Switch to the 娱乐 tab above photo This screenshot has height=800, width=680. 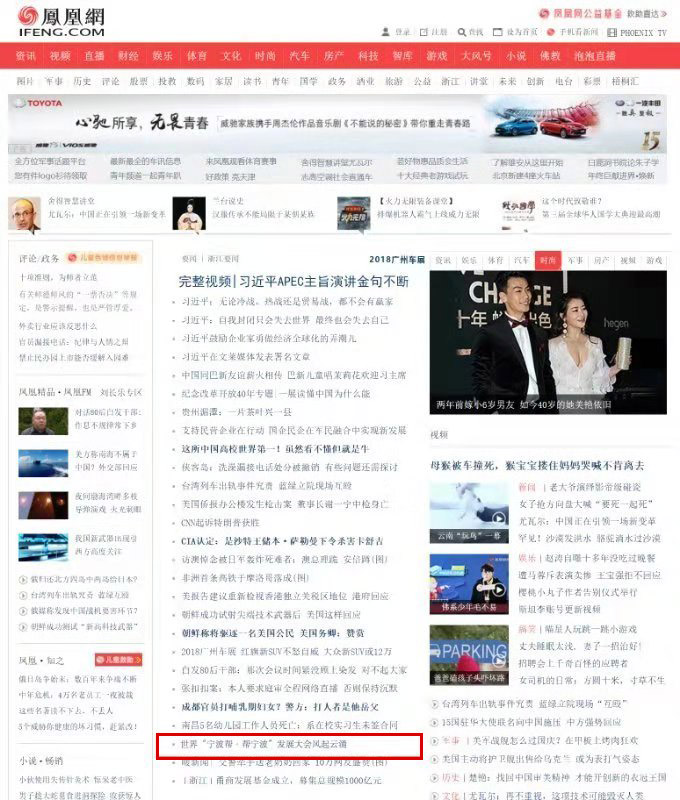[x=468, y=259]
